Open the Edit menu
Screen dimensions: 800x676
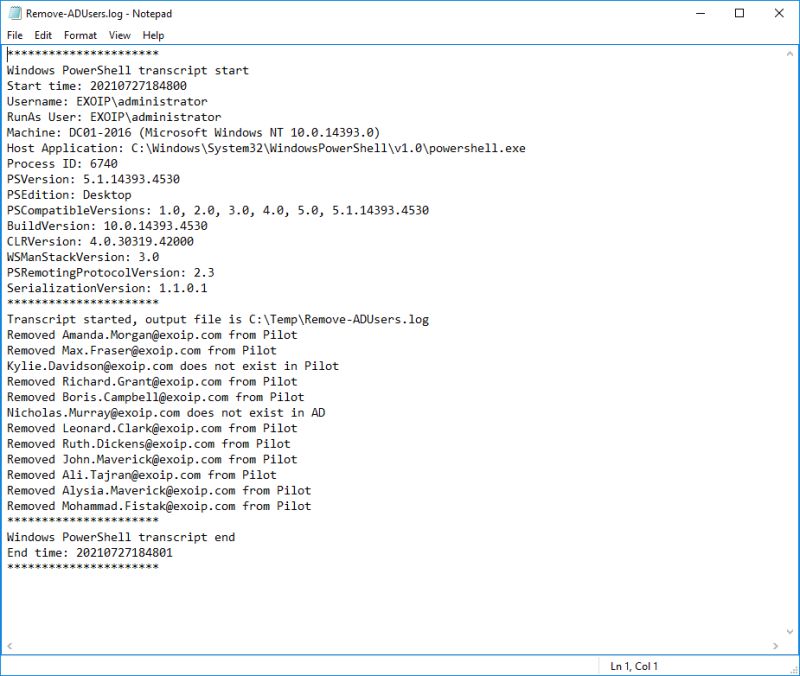[x=42, y=34]
